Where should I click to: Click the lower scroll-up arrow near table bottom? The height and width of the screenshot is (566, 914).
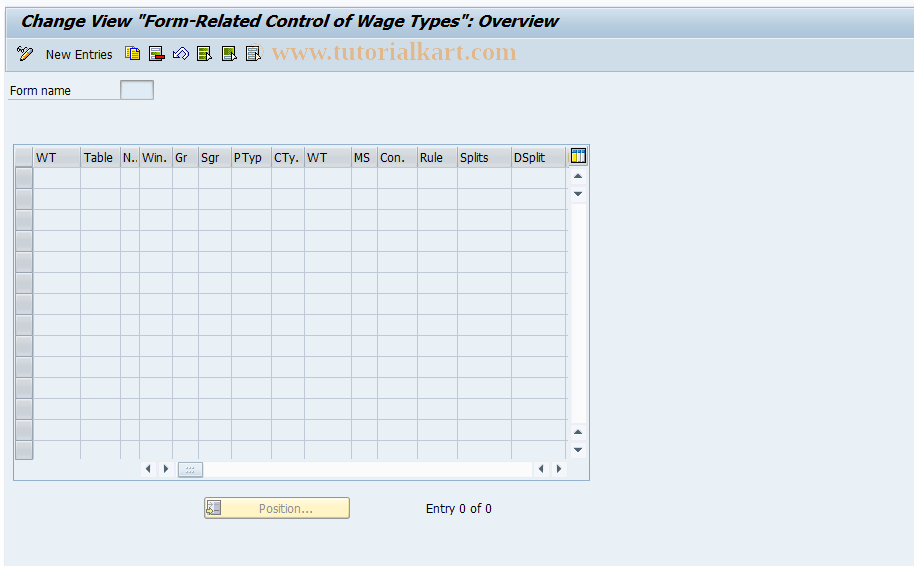coord(578,432)
